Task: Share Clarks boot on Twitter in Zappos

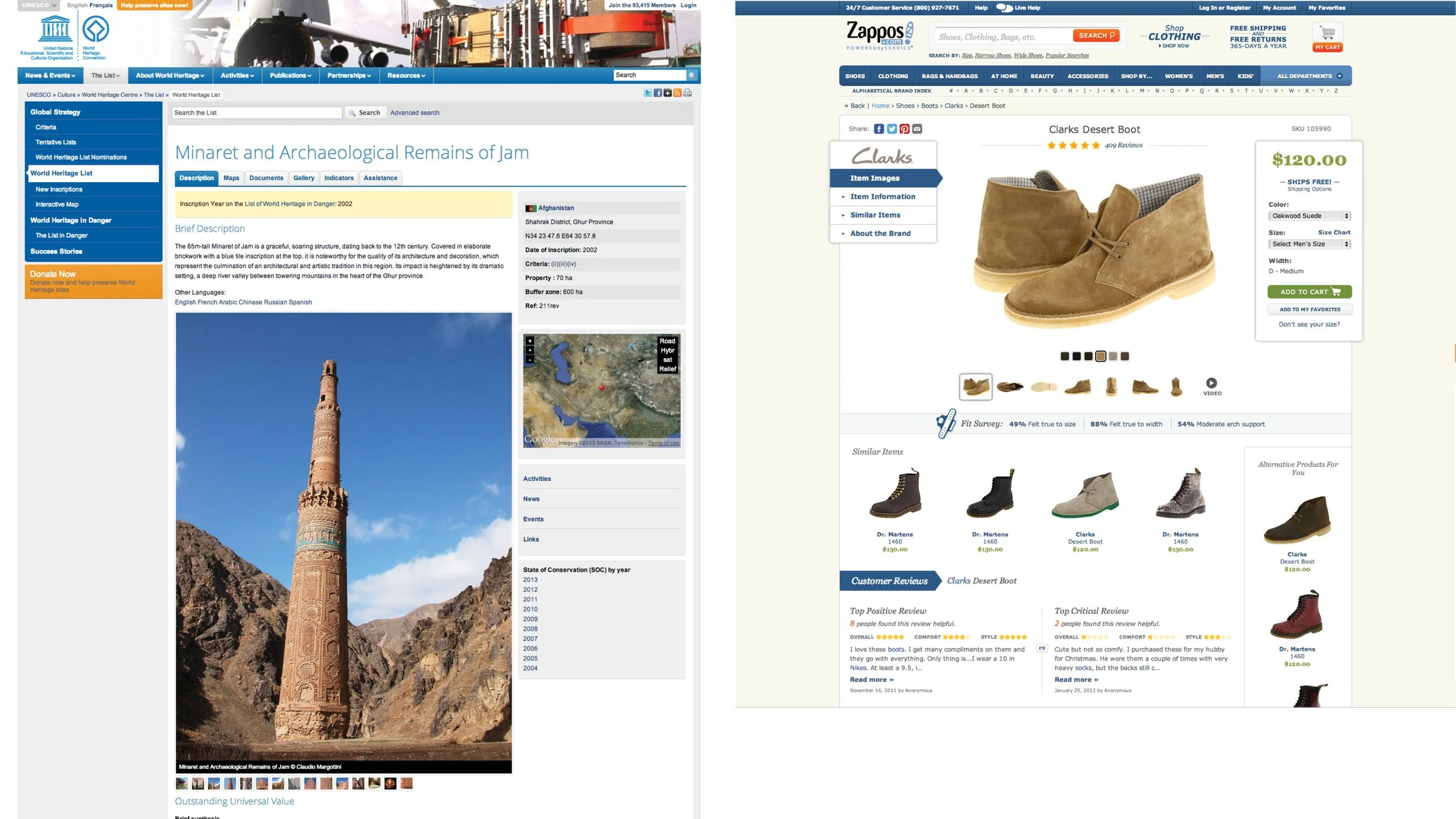Action: click(x=892, y=129)
